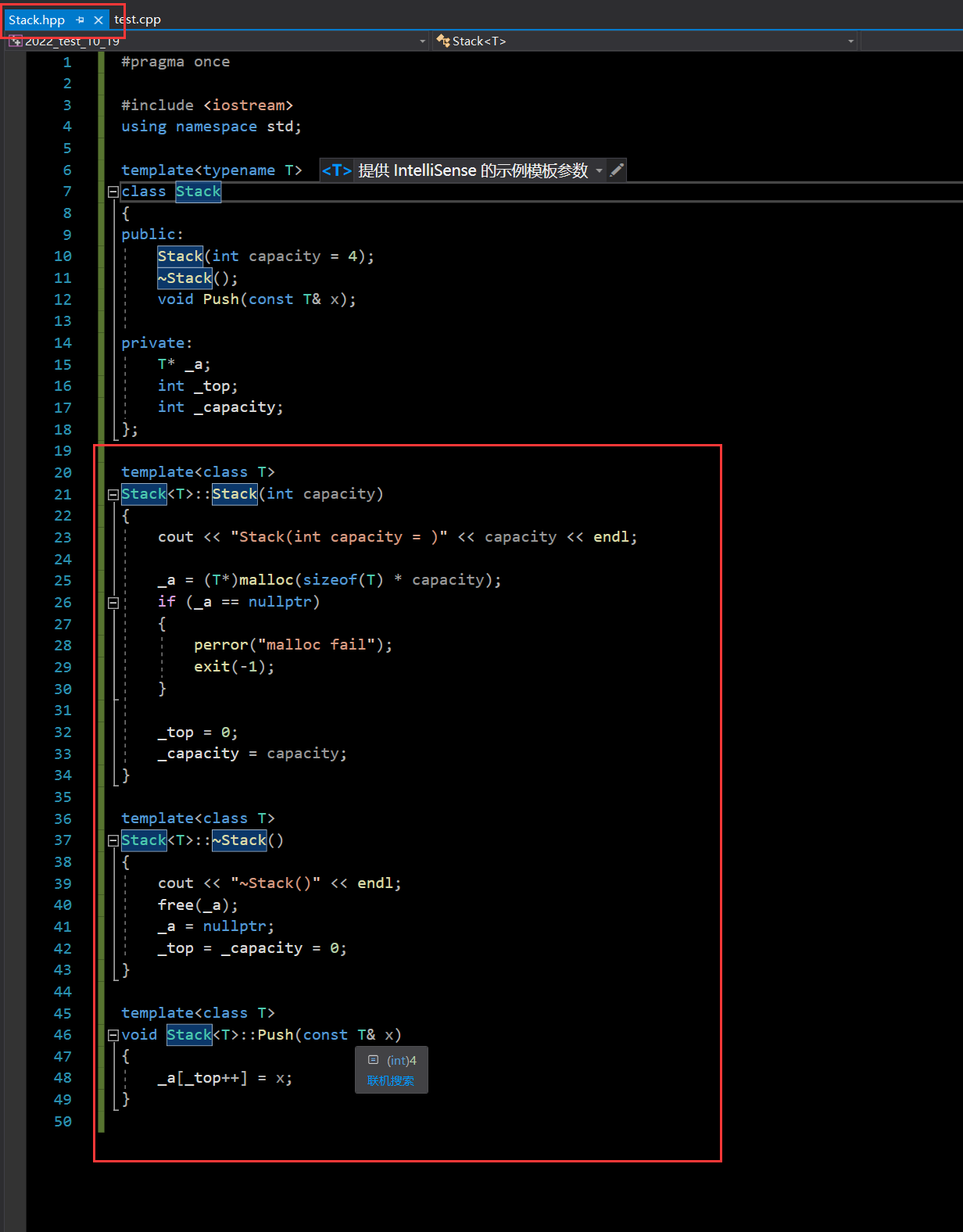Pin the Stack.hpp tab

pyautogui.click(x=81, y=20)
